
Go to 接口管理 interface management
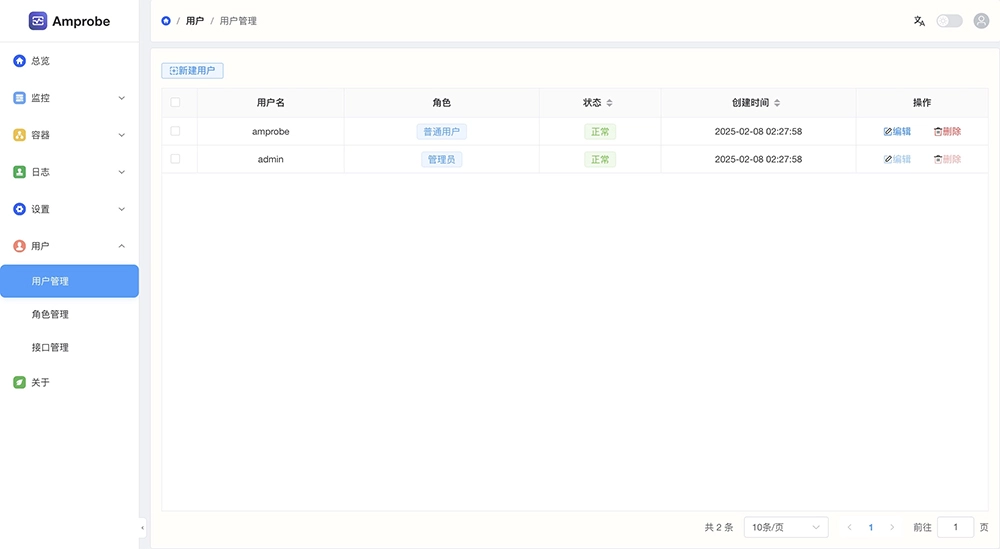50,347
